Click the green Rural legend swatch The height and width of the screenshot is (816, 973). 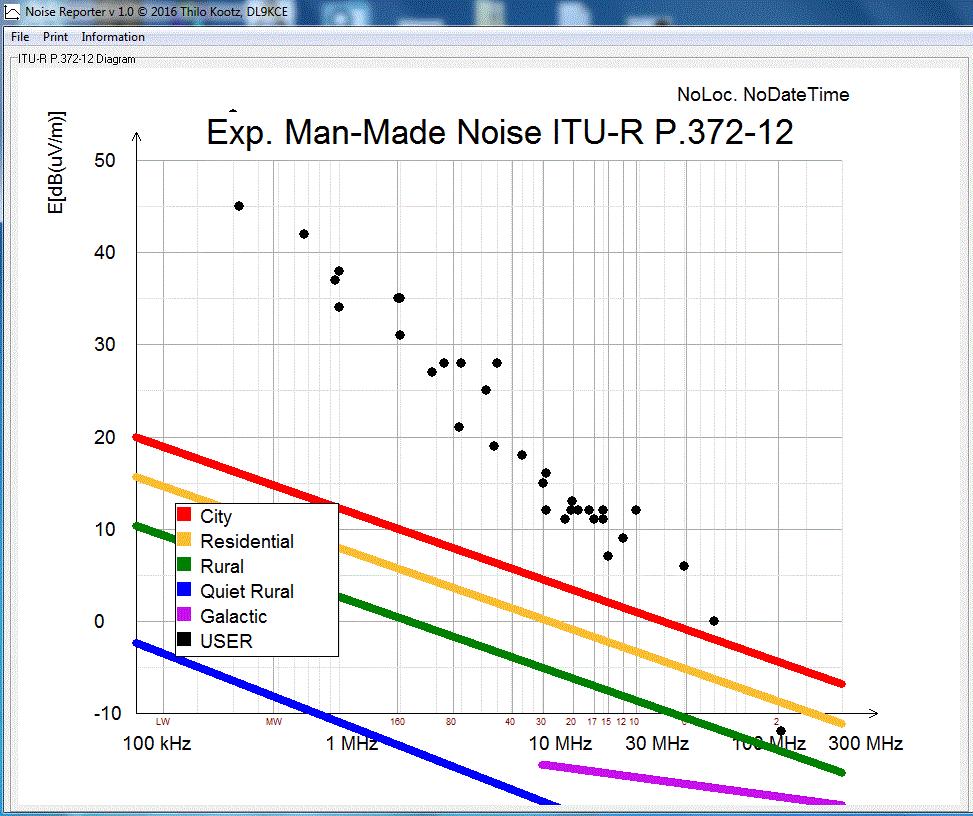pos(184,565)
